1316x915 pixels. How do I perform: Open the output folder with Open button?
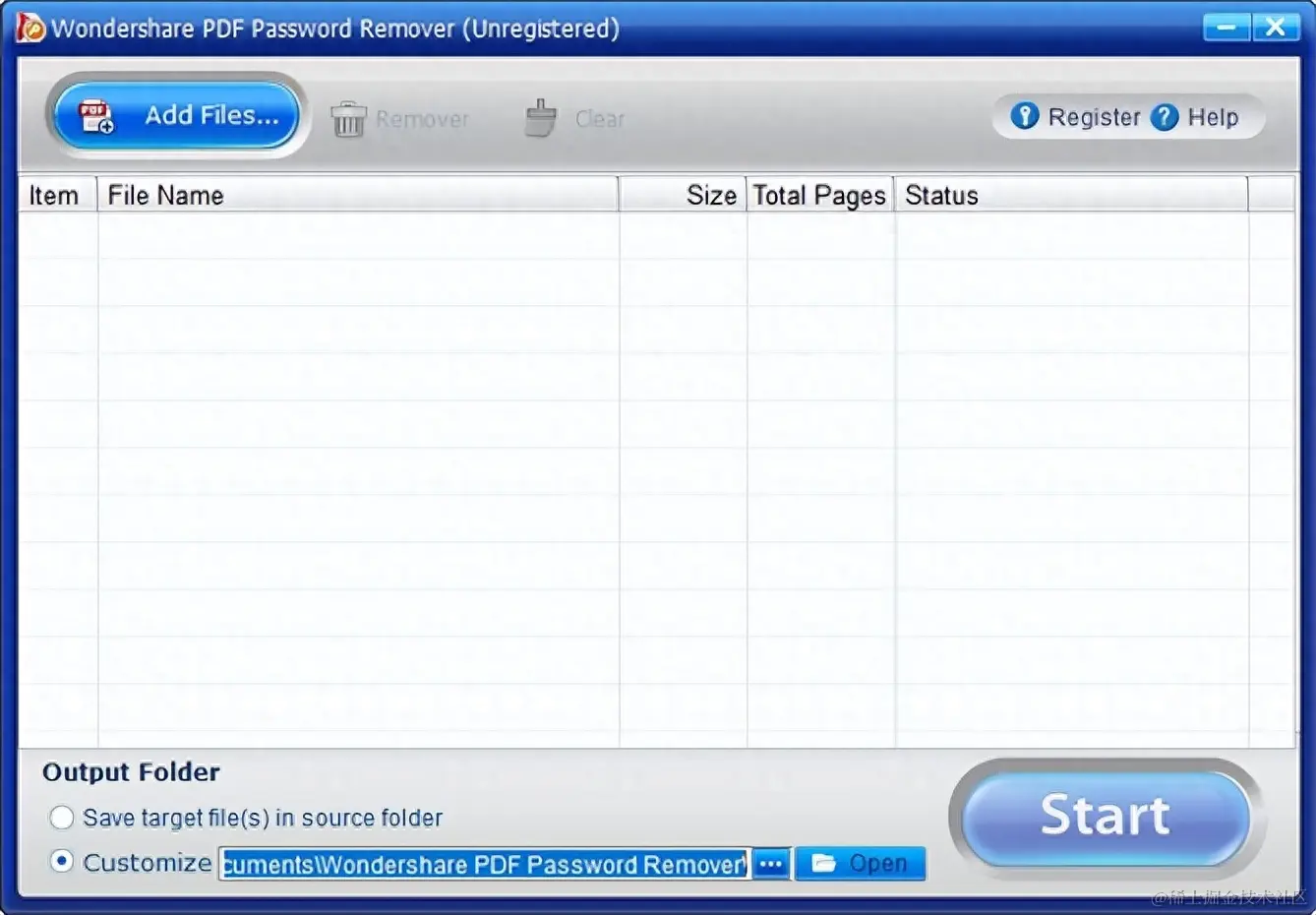click(x=861, y=864)
